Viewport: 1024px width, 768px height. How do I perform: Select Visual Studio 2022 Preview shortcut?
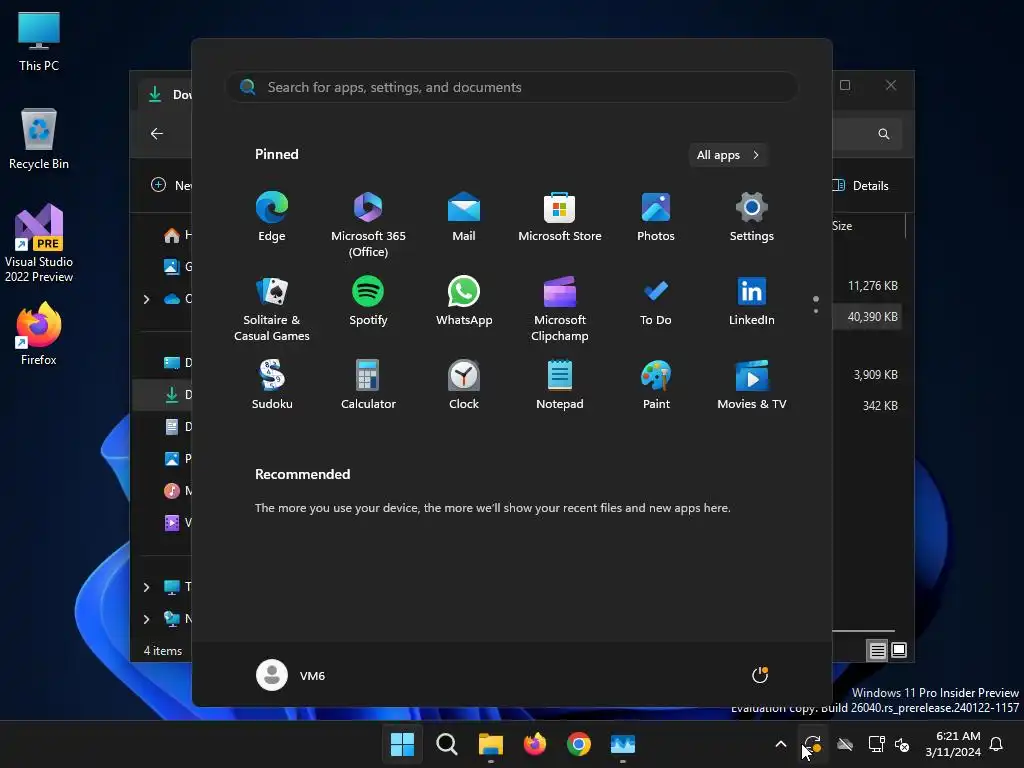[x=39, y=243]
